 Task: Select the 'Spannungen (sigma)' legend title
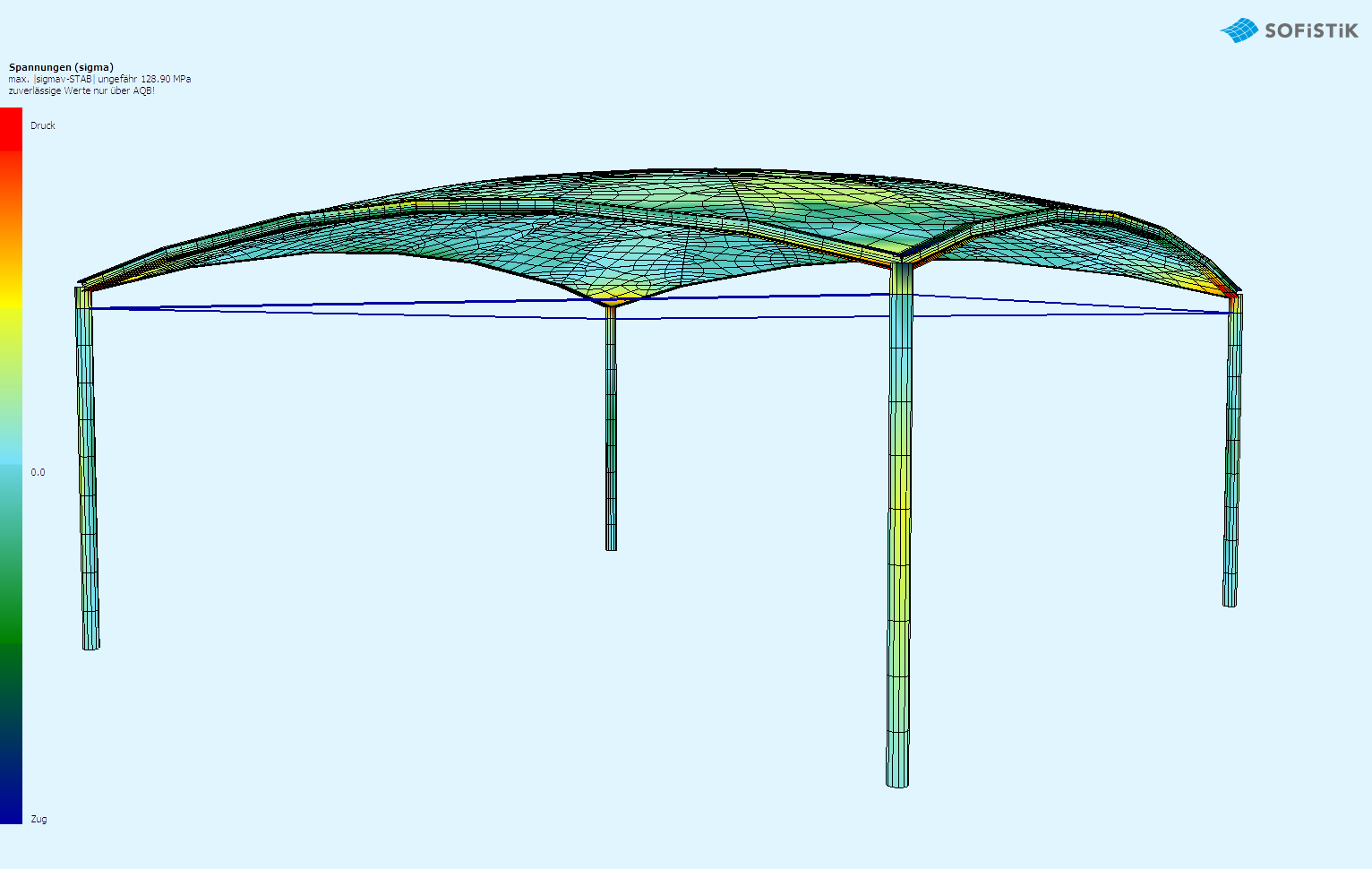pyautogui.click(x=61, y=67)
